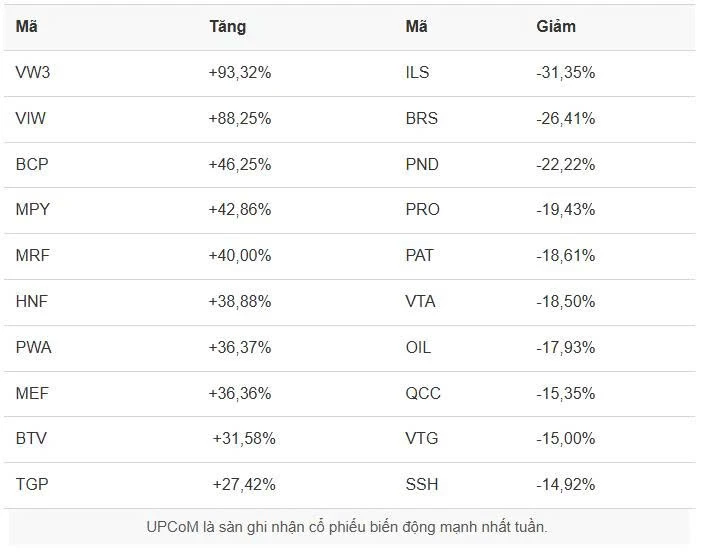The height and width of the screenshot is (553, 701).
Task: Select the PND stock code
Action: coord(422,164)
